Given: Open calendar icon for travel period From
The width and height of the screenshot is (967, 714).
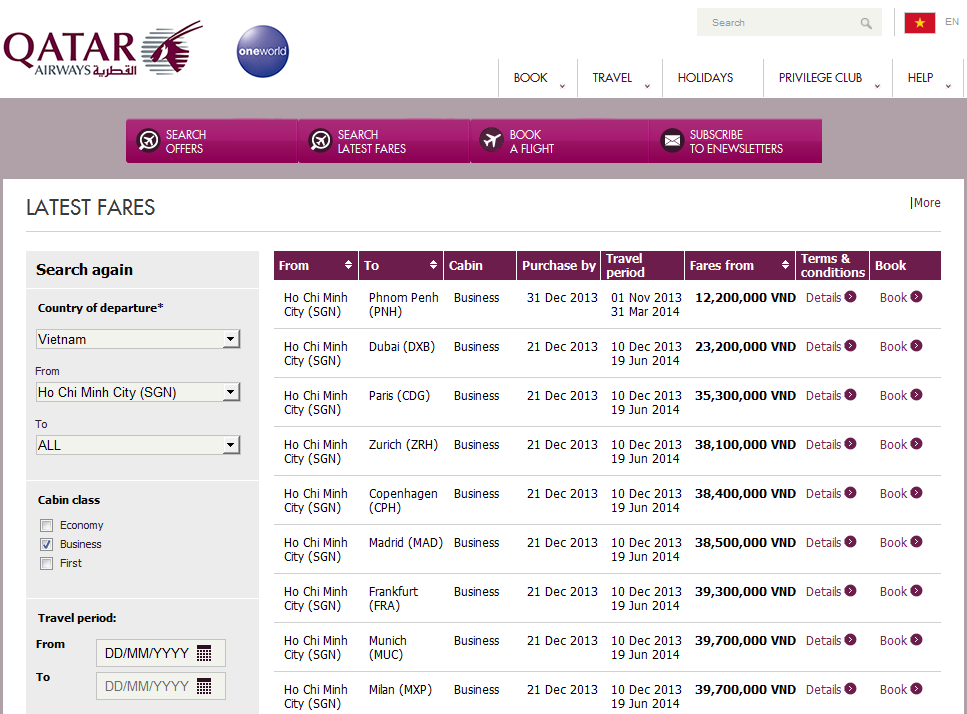Looking at the screenshot, I should 204,654.
